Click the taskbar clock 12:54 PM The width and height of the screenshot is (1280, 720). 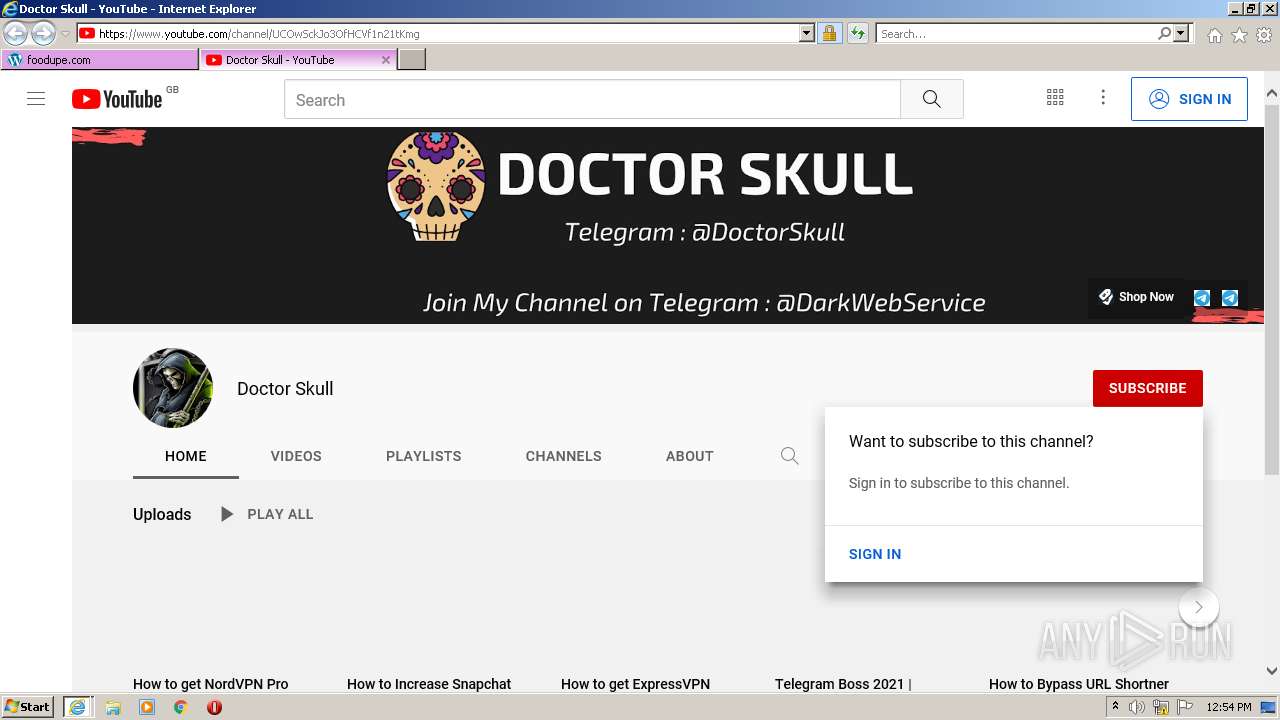click(1229, 707)
